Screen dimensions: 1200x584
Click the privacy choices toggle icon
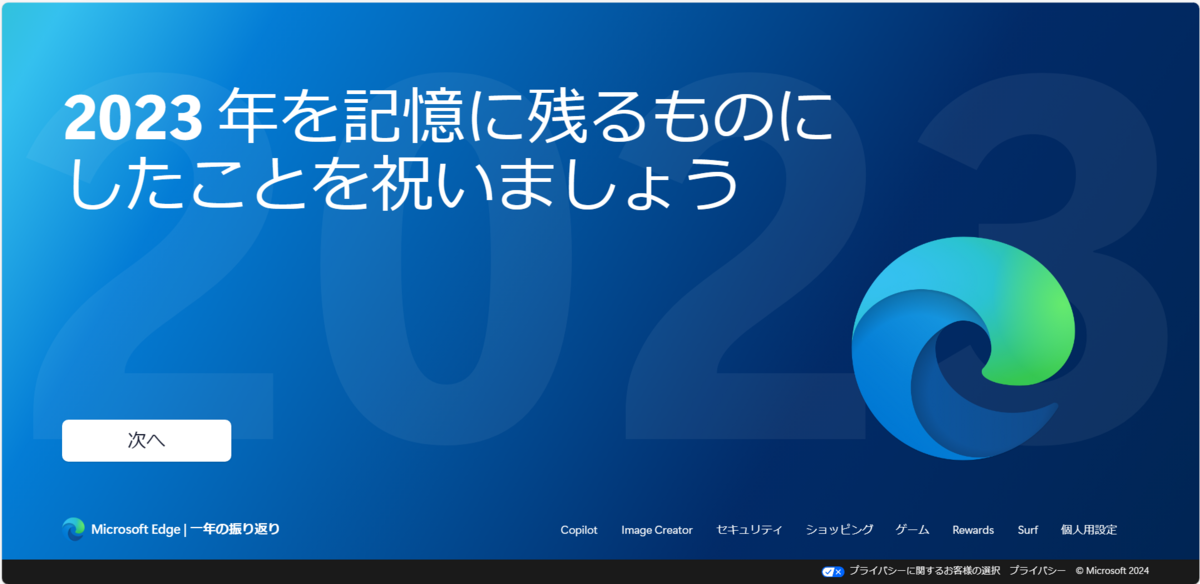pyautogui.click(x=832, y=571)
